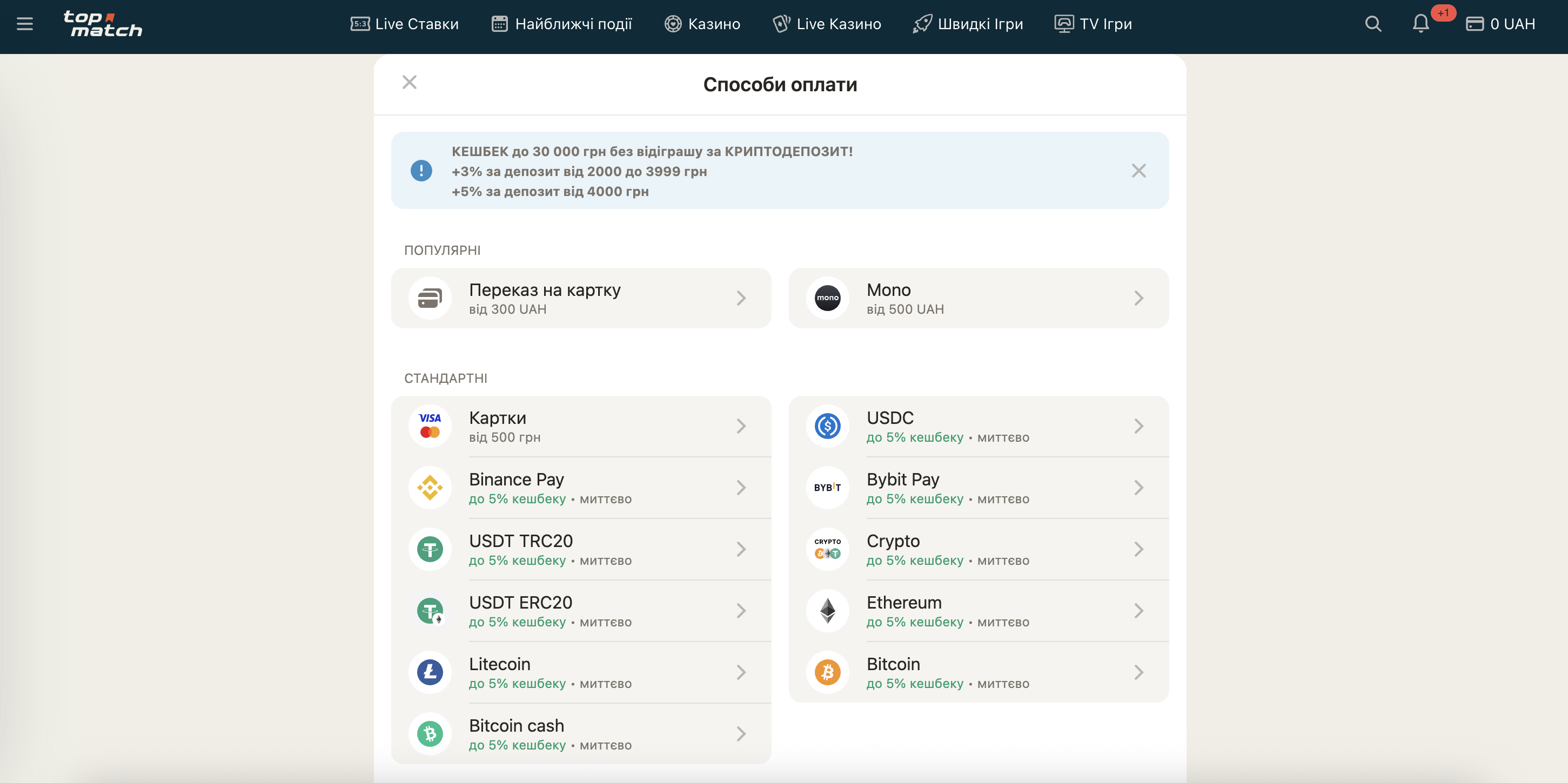
Task: Click the Binance Pay logo icon
Action: click(x=430, y=487)
